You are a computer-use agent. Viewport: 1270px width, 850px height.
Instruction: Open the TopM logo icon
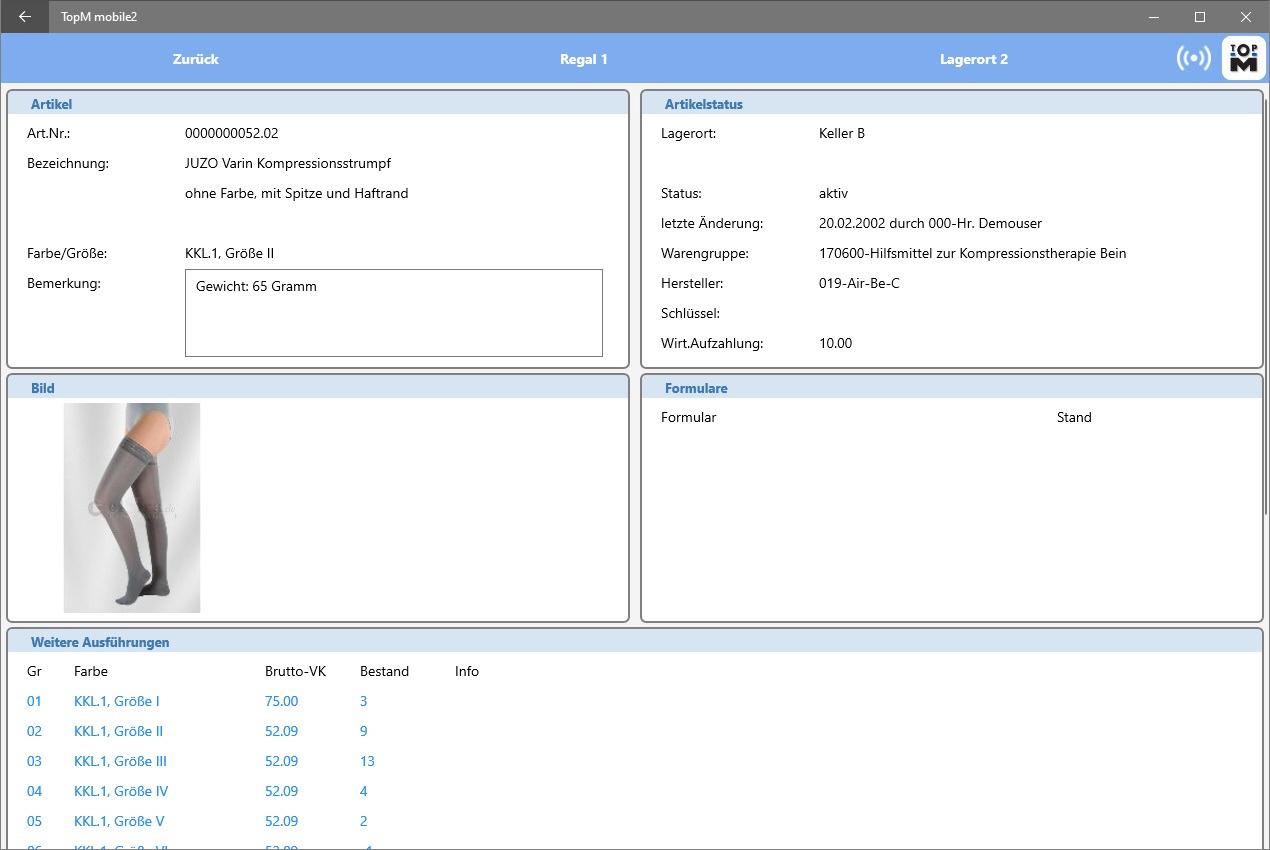[x=1243, y=58]
